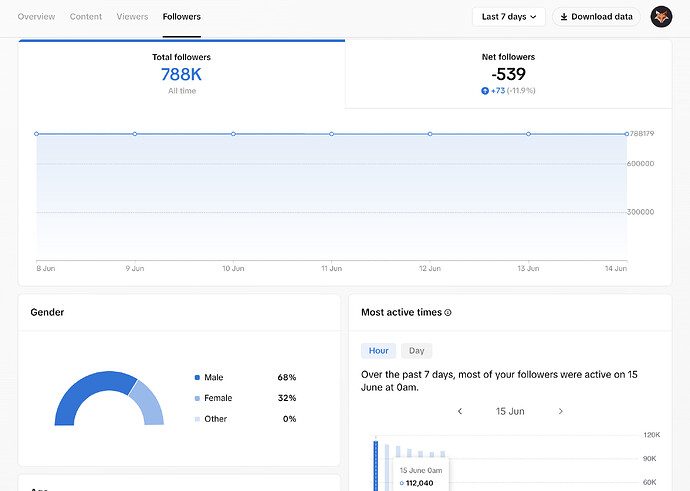
Task: Click the 14 Jun chart data point
Action: point(626,134)
